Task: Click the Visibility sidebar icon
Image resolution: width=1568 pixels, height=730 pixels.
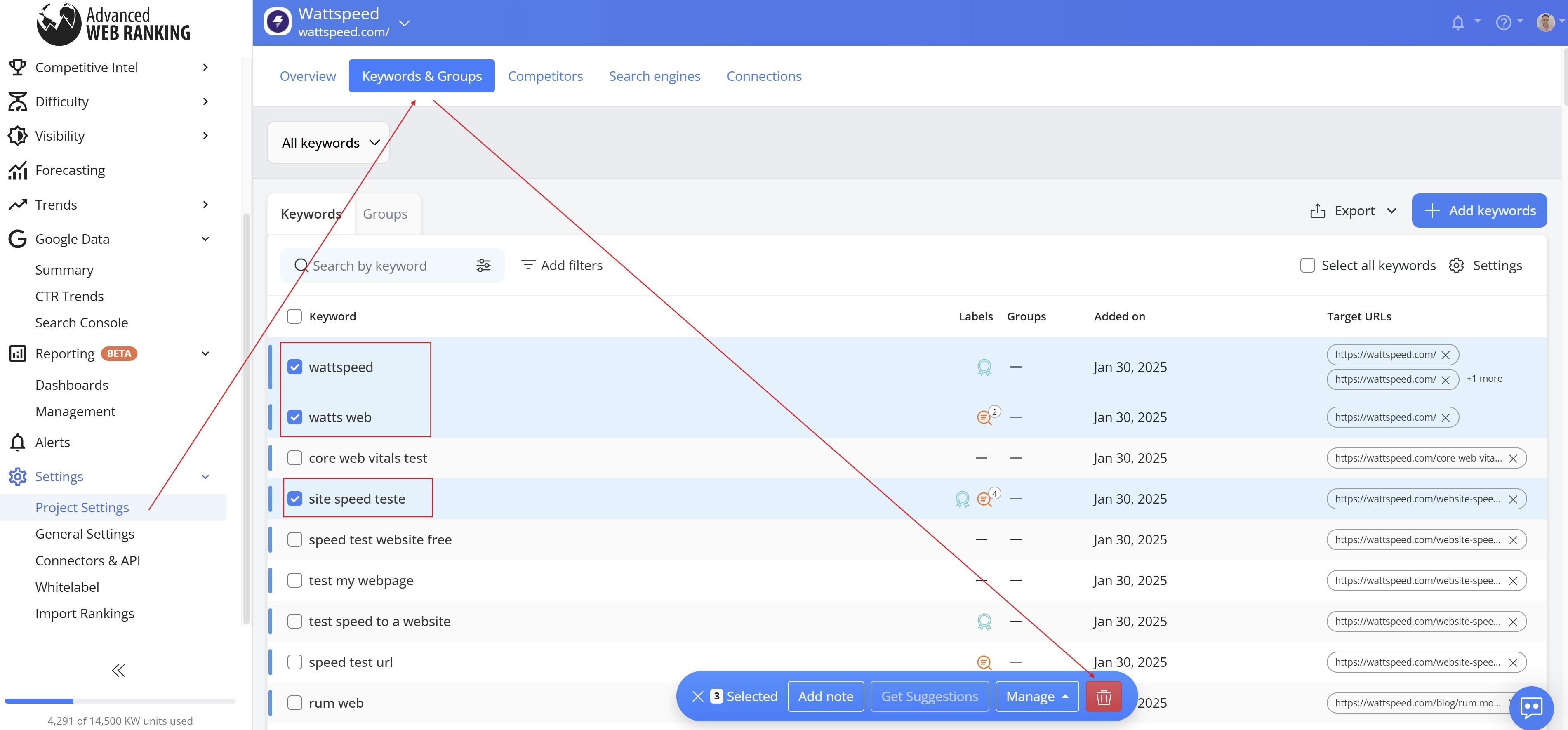Action: pos(18,136)
